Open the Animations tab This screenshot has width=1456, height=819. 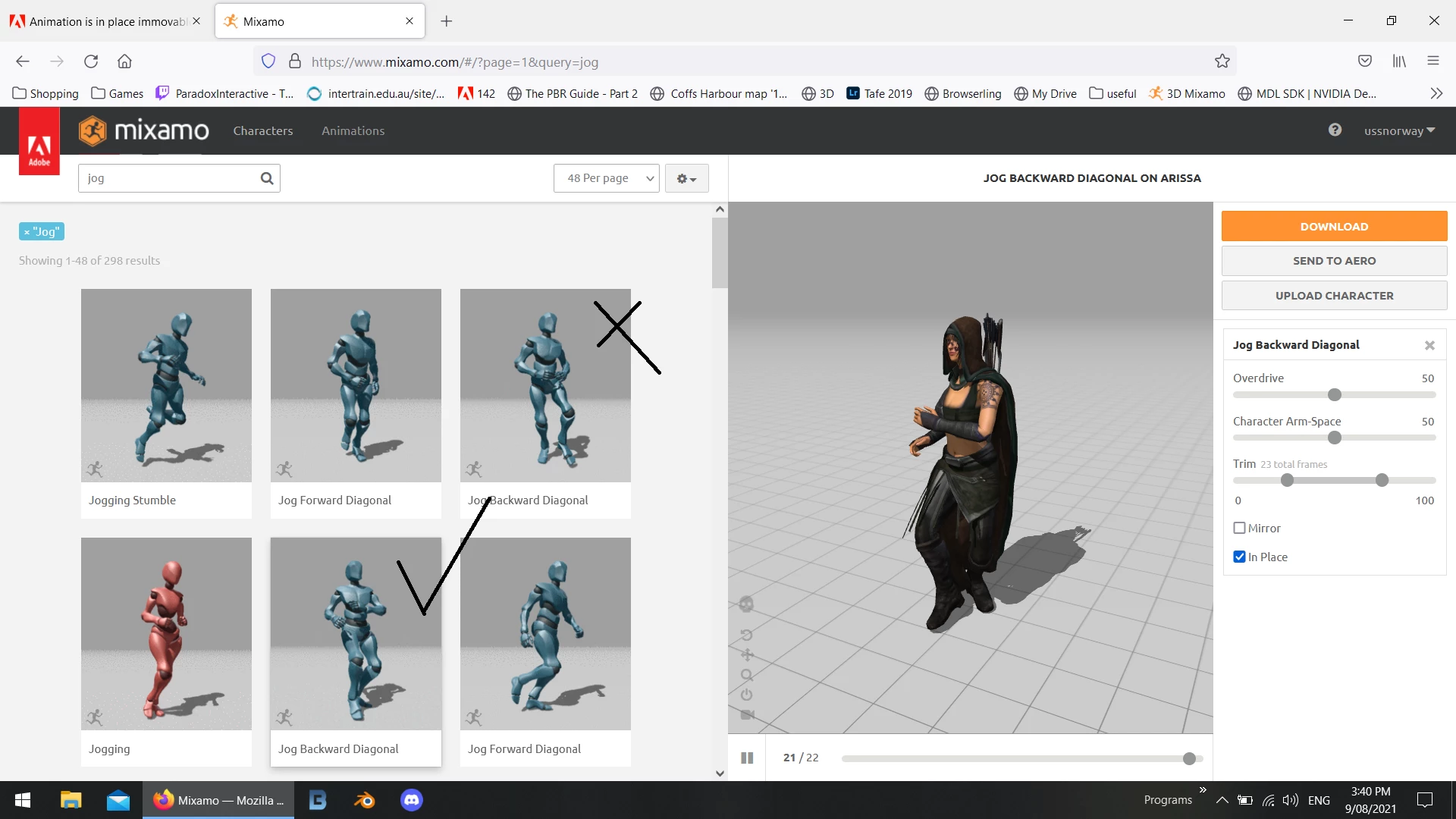point(353,130)
